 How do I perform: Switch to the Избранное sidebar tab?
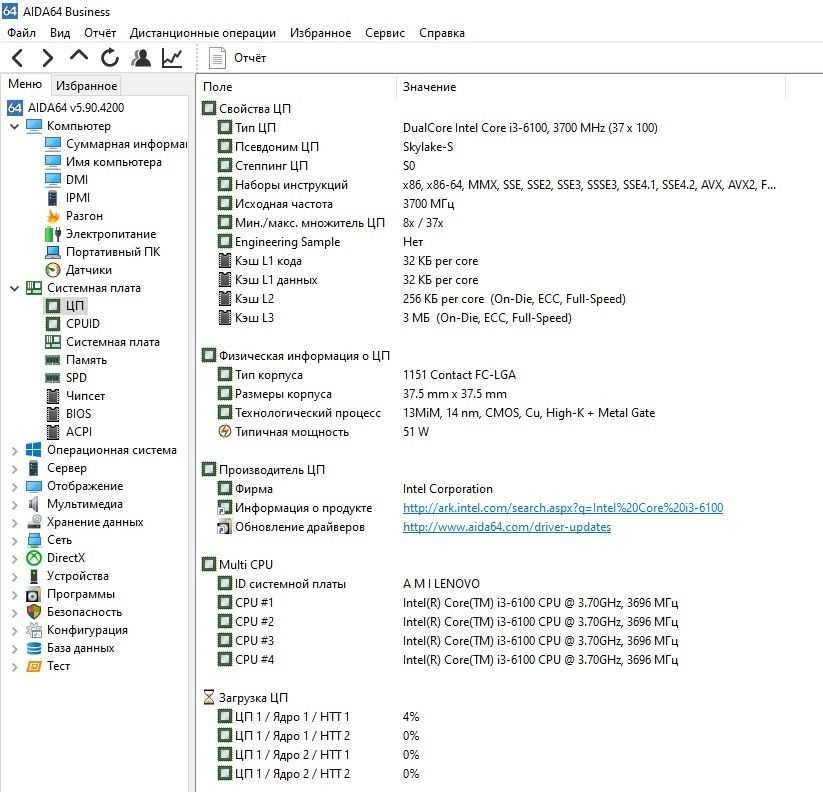tap(87, 86)
